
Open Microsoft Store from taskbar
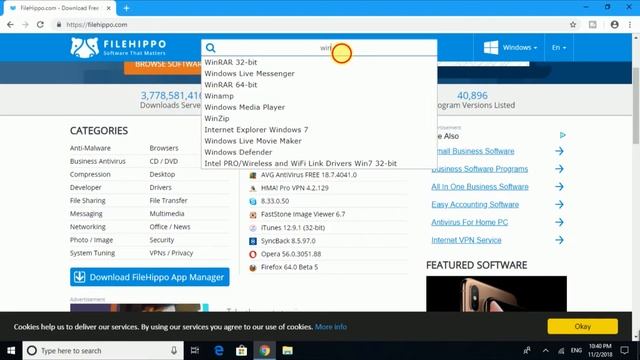[x=241, y=351]
